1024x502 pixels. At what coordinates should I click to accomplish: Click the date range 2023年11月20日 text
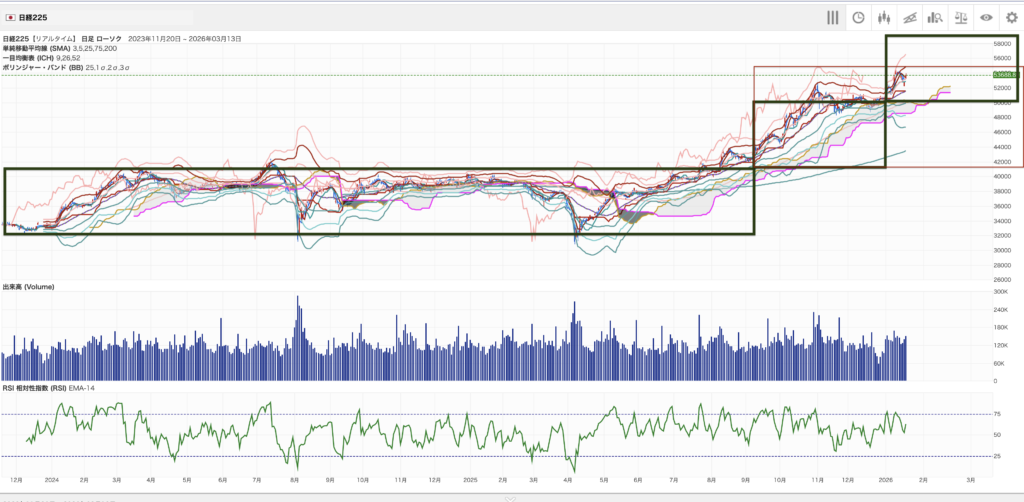pos(155,39)
